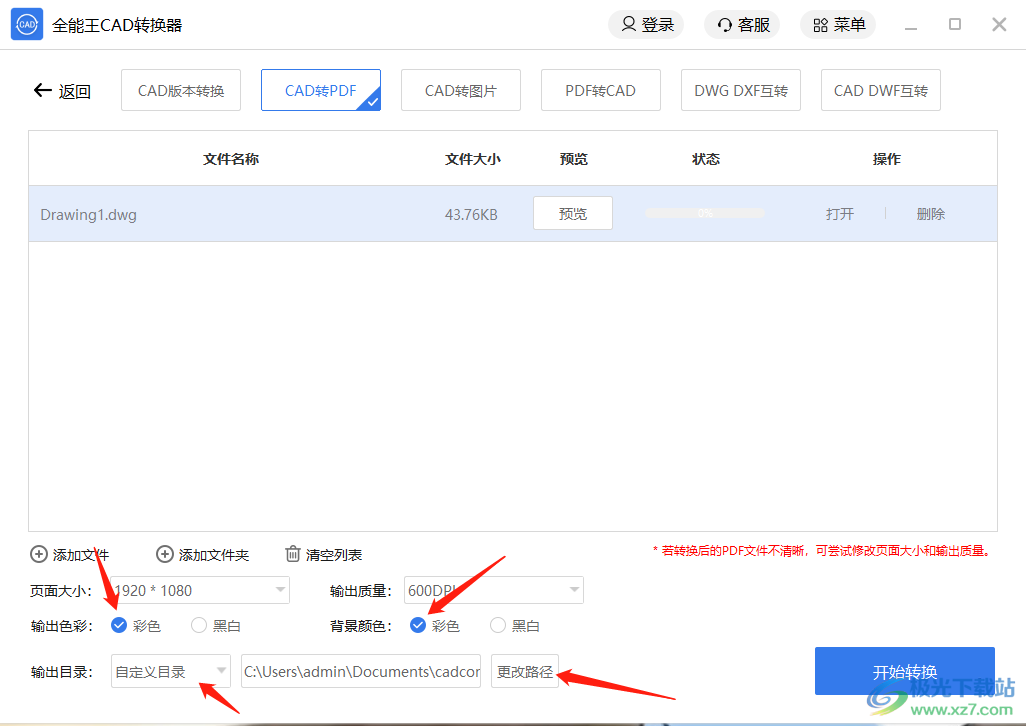Open the 输出质量 dropdown showing 600DPI
The height and width of the screenshot is (726, 1026).
coord(493,590)
